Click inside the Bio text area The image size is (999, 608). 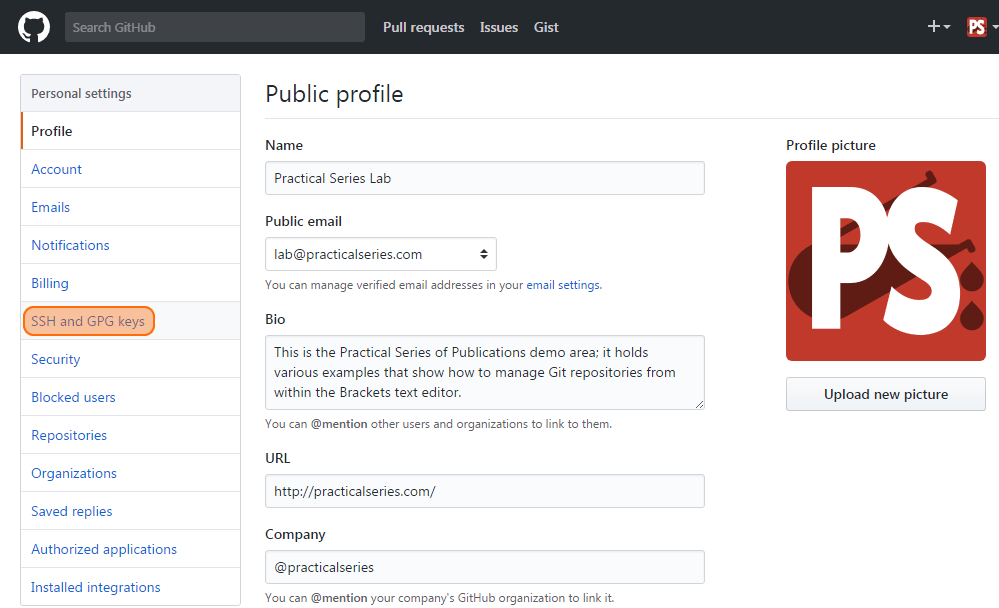pos(485,372)
